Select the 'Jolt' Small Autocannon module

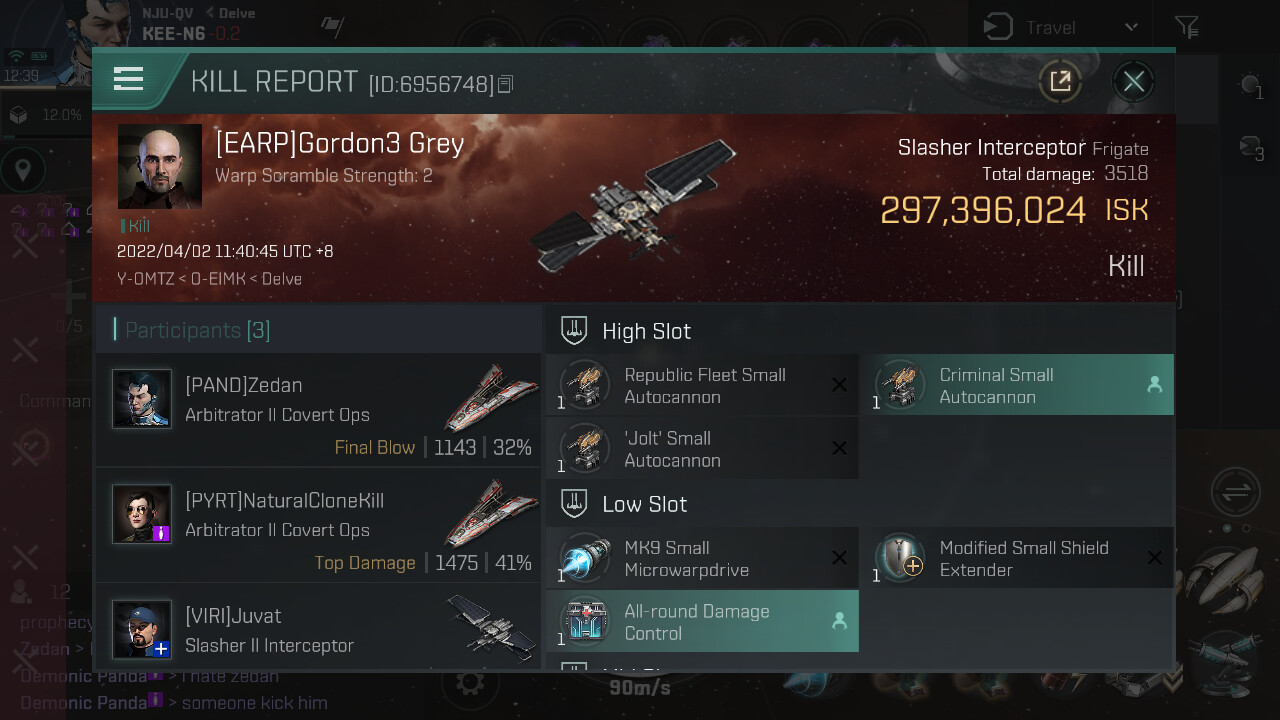point(702,448)
